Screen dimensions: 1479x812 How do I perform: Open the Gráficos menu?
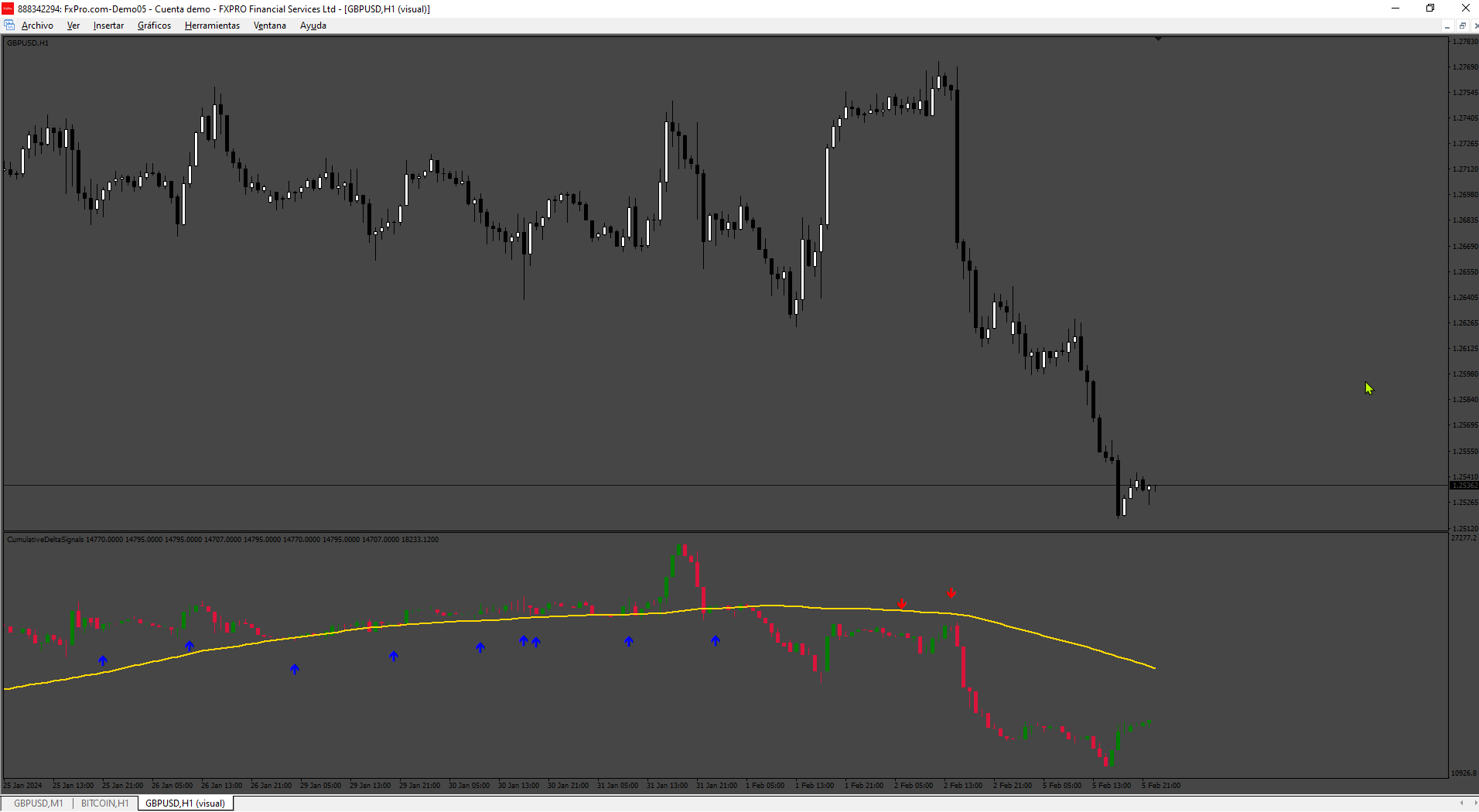pos(154,26)
